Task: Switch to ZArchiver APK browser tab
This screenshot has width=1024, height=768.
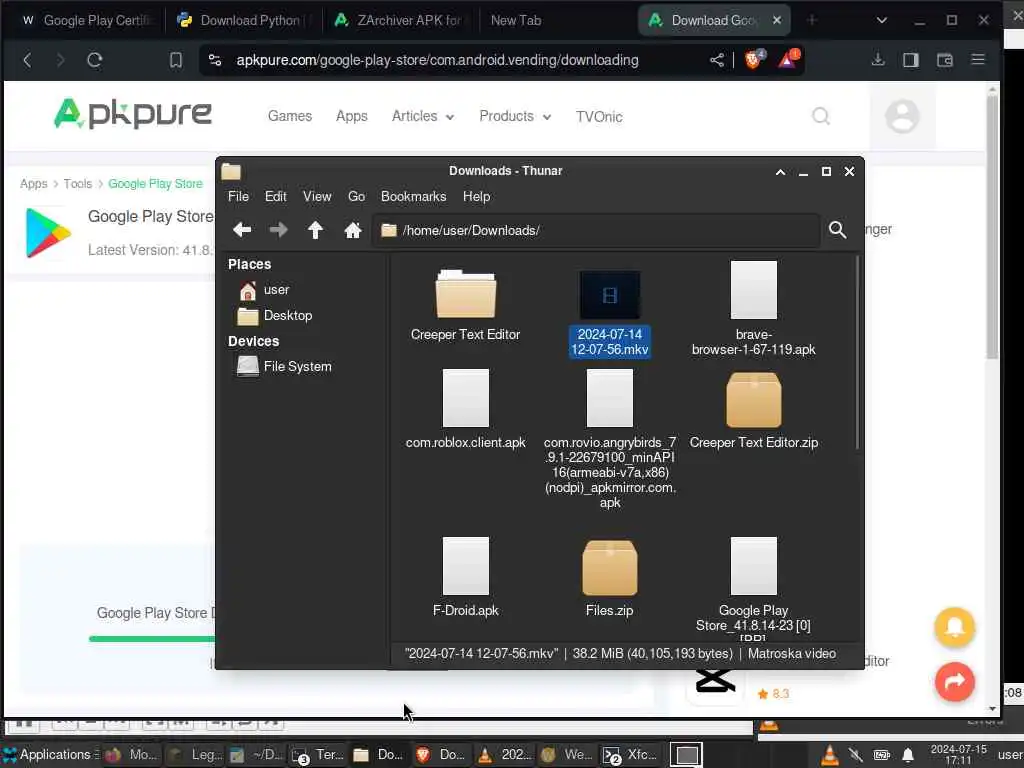Action: pyautogui.click(x=400, y=20)
